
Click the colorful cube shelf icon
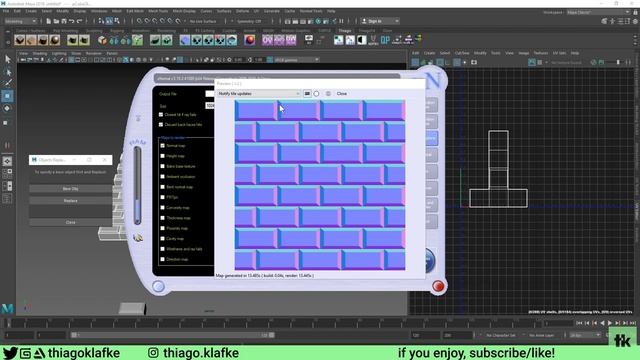[102, 40]
